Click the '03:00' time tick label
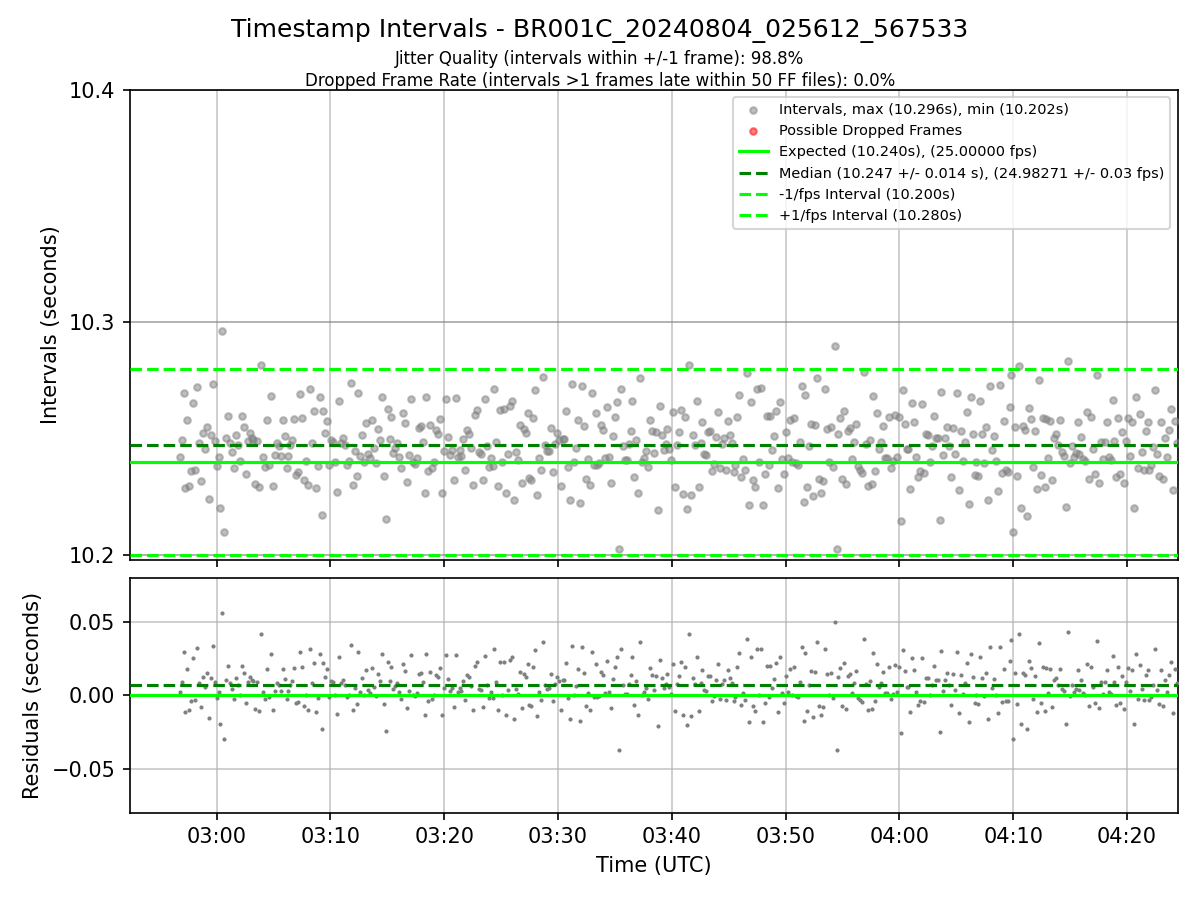This screenshot has height=900, width=1200. coord(217,834)
